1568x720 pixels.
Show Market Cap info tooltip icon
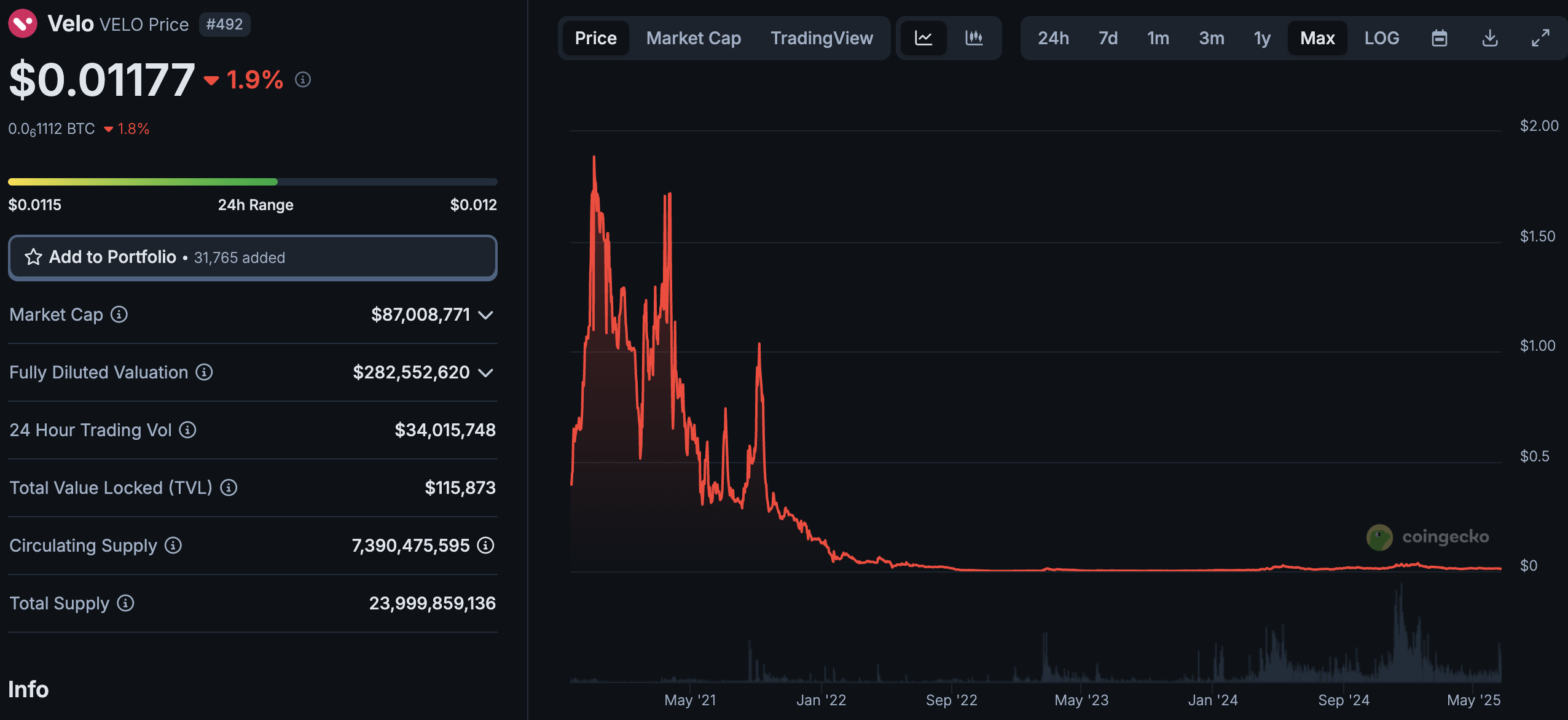coord(119,315)
